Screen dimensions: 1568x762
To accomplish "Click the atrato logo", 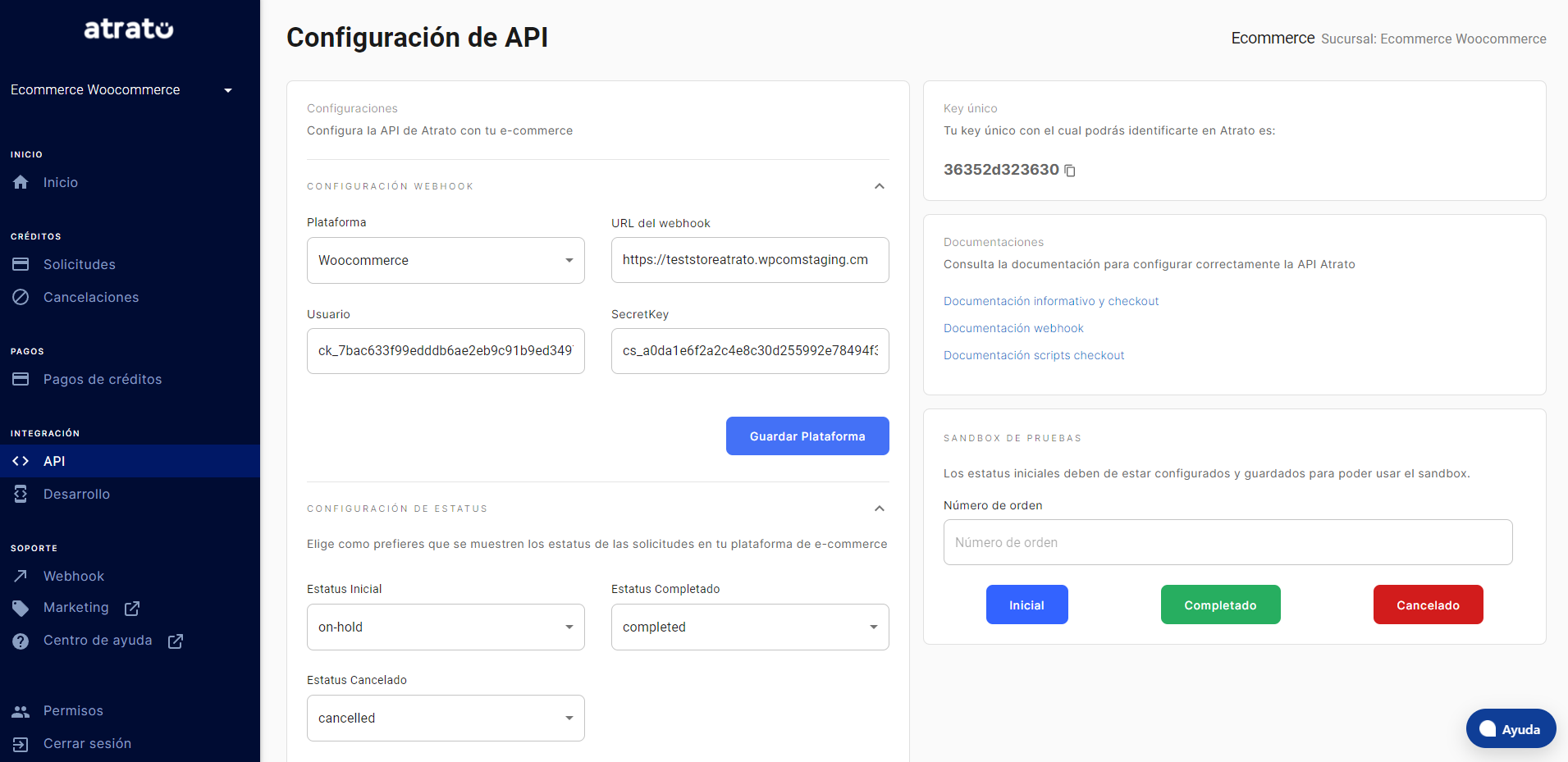I will pyautogui.click(x=129, y=29).
